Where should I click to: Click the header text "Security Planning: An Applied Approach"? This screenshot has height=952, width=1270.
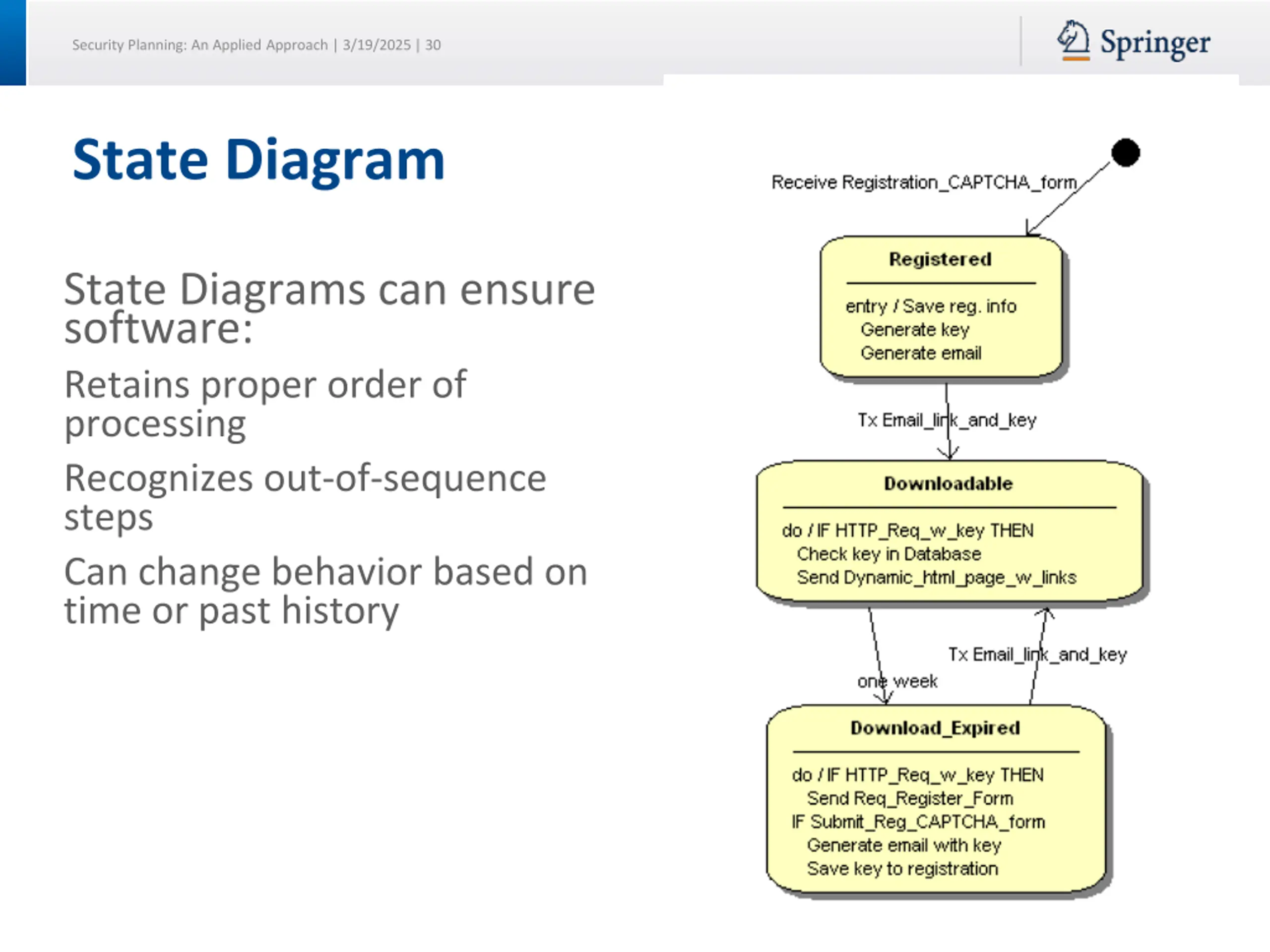tap(200, 45)
